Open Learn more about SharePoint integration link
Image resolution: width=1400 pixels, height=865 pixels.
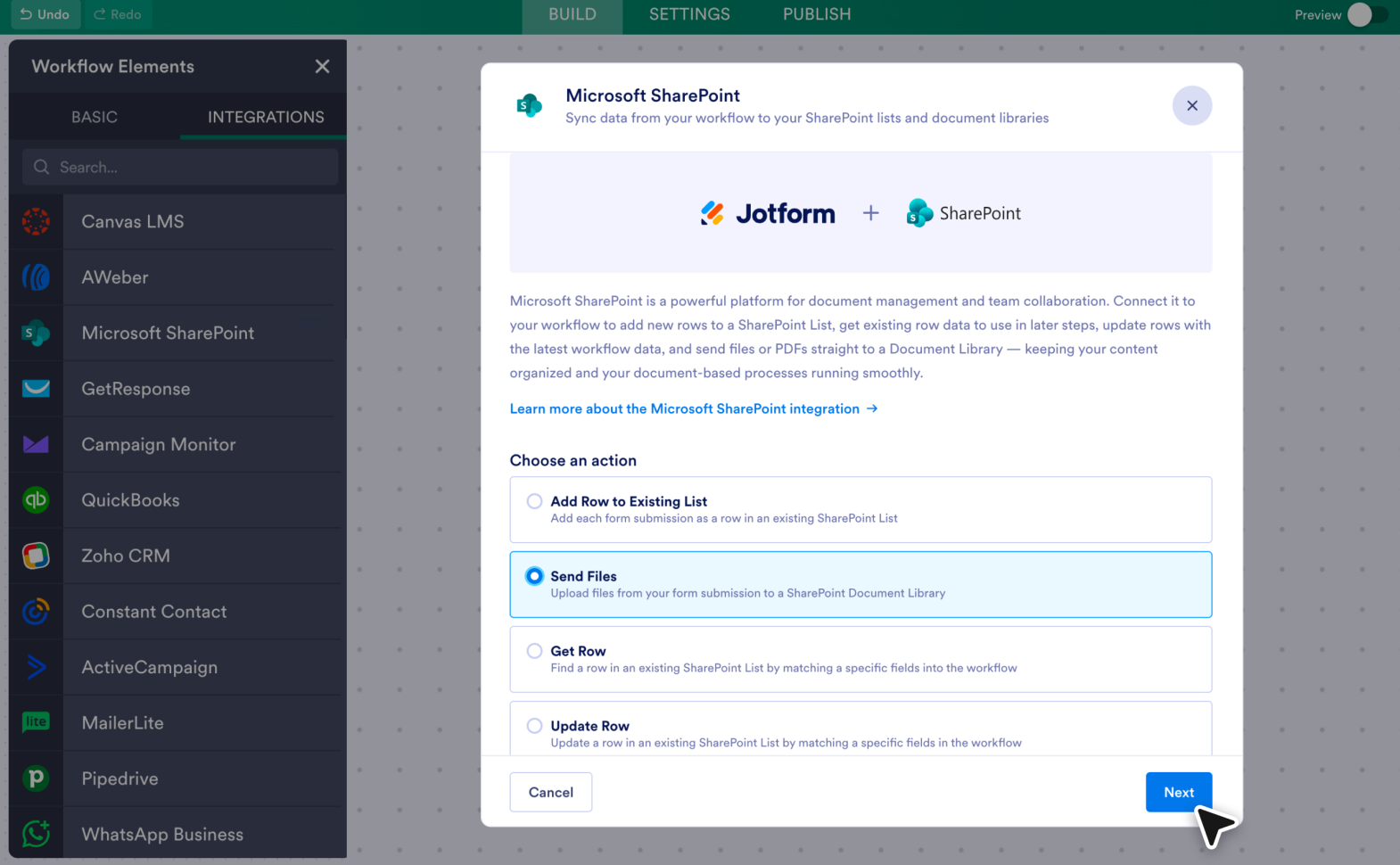point(694,408)
